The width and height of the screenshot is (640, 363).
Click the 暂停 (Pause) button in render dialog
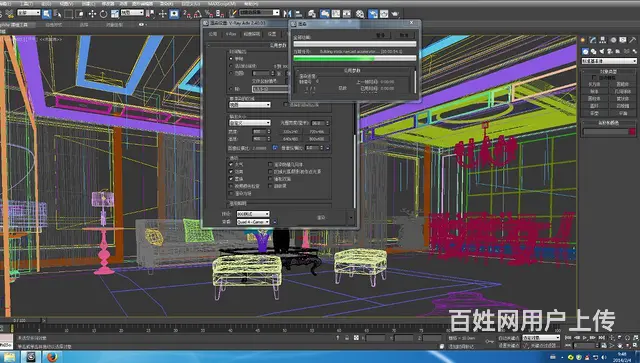click(x=381, y=35)
